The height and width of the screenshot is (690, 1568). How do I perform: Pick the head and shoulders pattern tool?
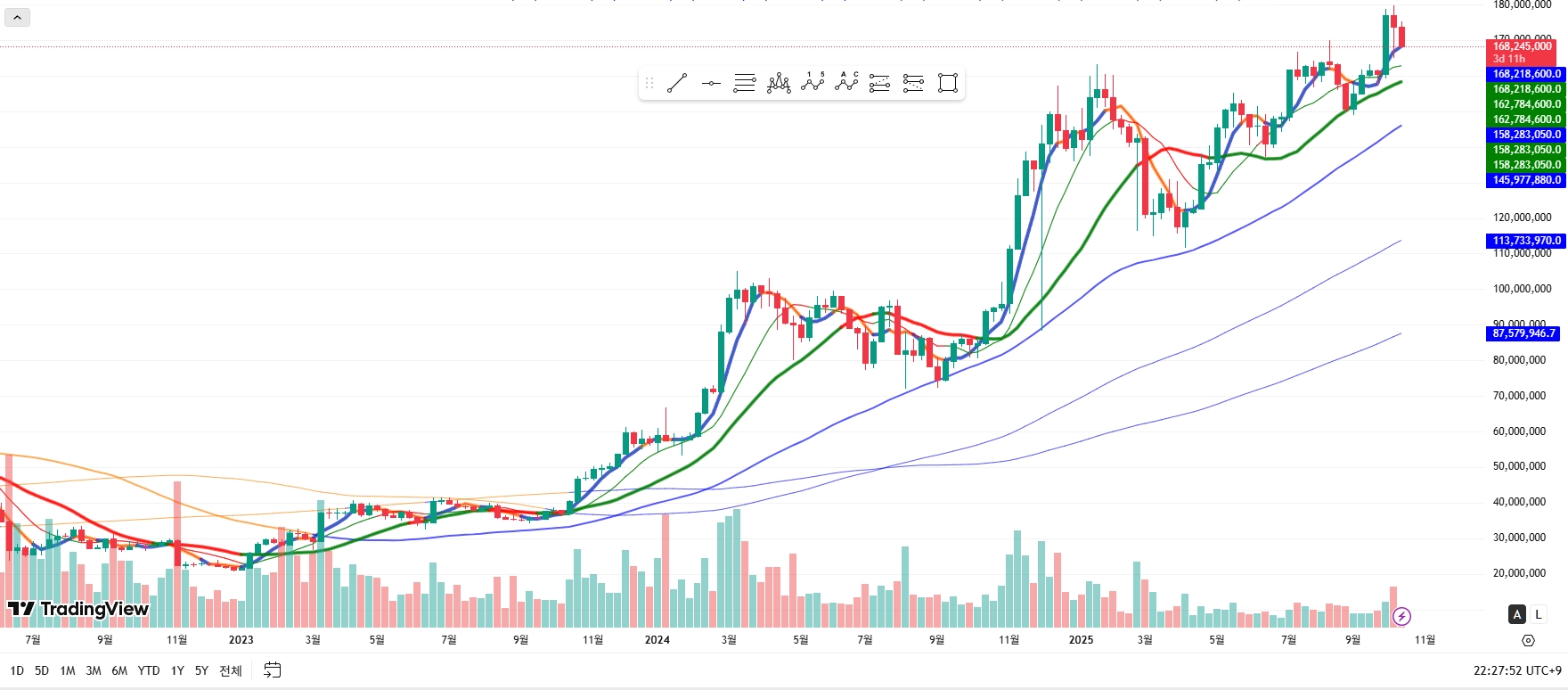779,84
